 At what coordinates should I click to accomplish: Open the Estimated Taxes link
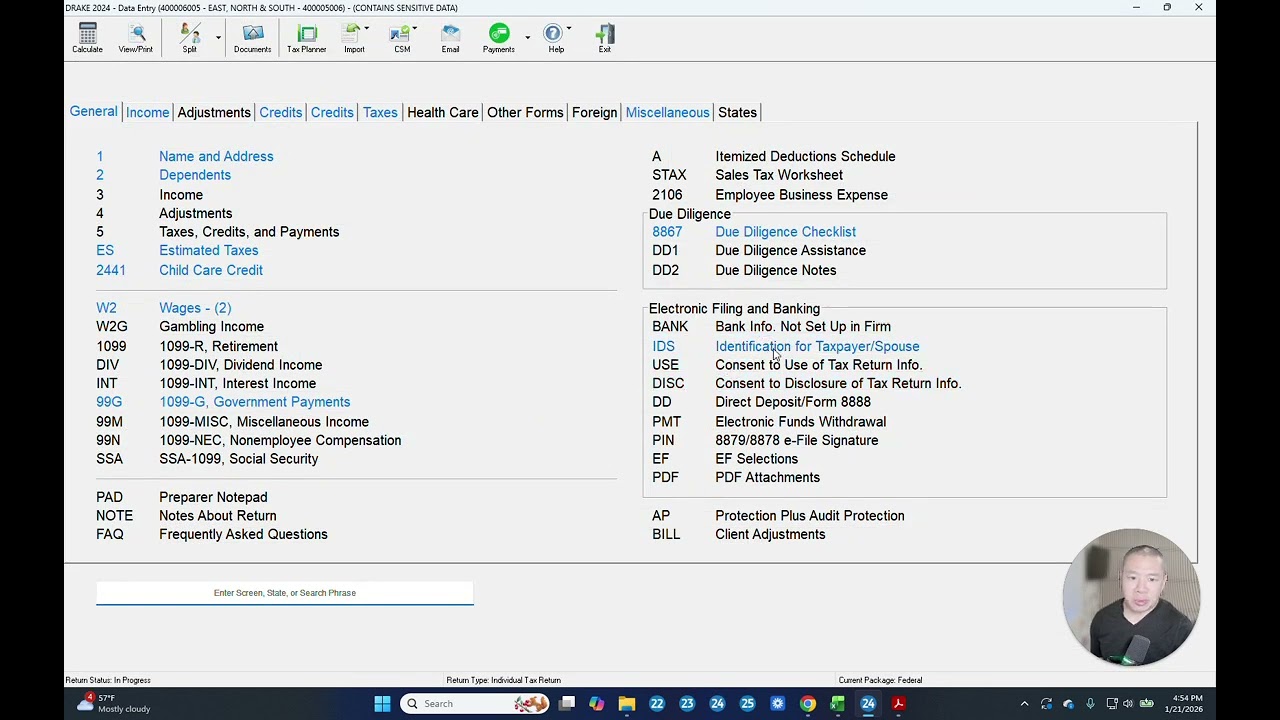[208, 251]
